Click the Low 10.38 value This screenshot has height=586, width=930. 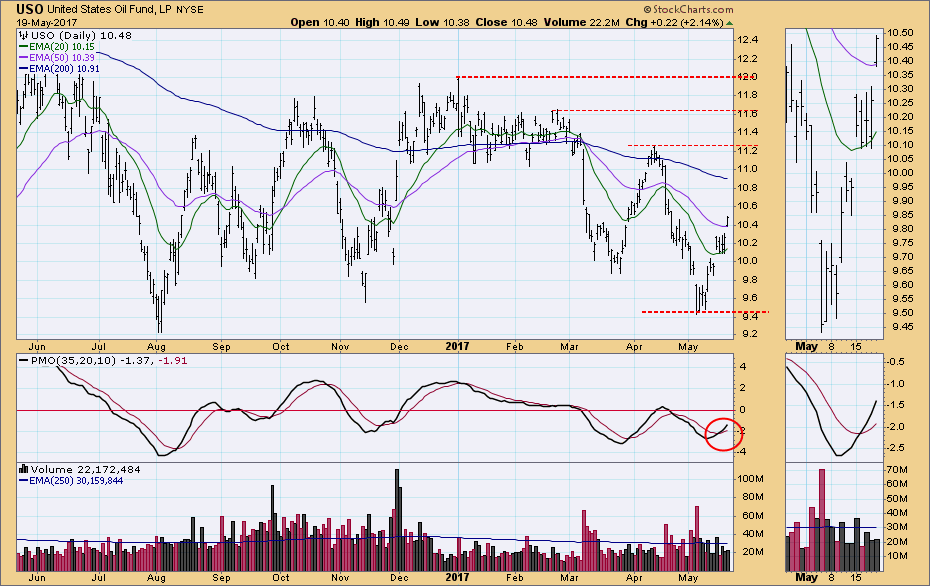point(442,22)
